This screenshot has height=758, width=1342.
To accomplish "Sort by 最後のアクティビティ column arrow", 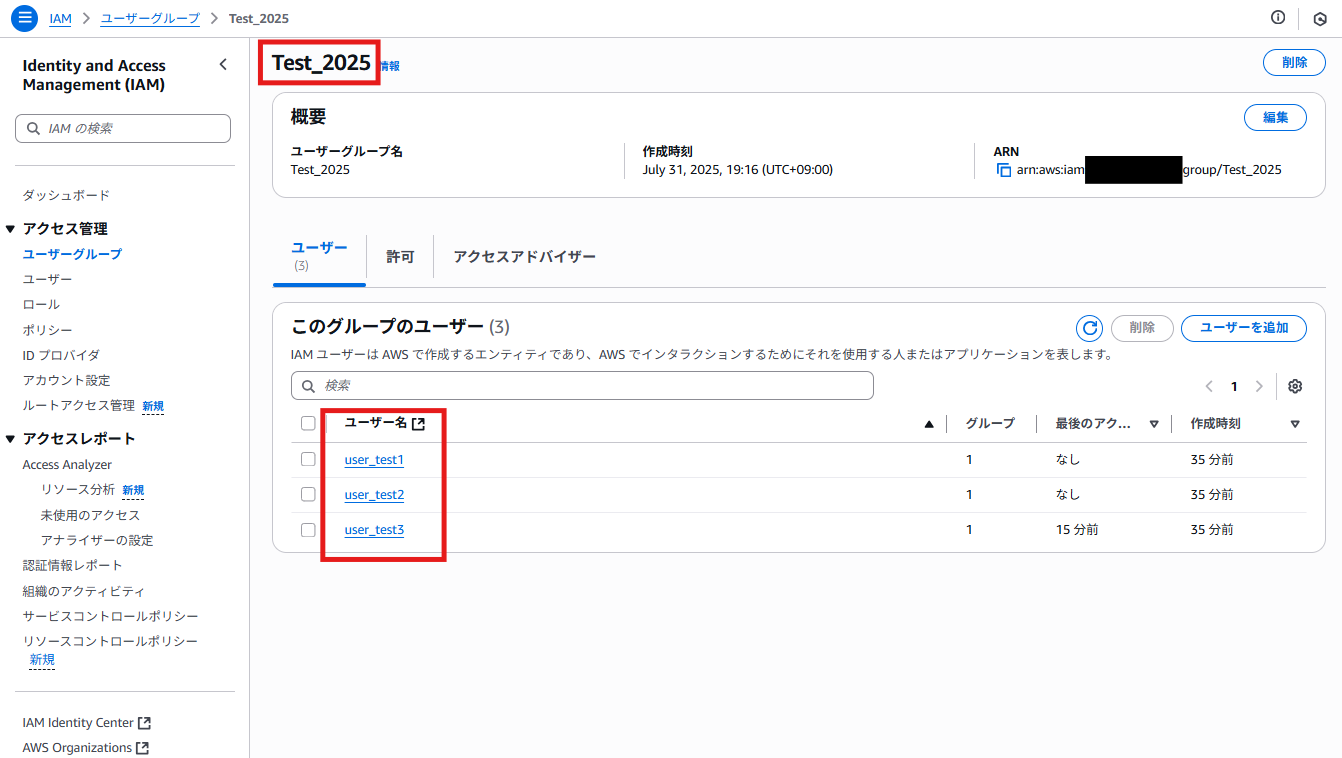I will [1154, 424].
